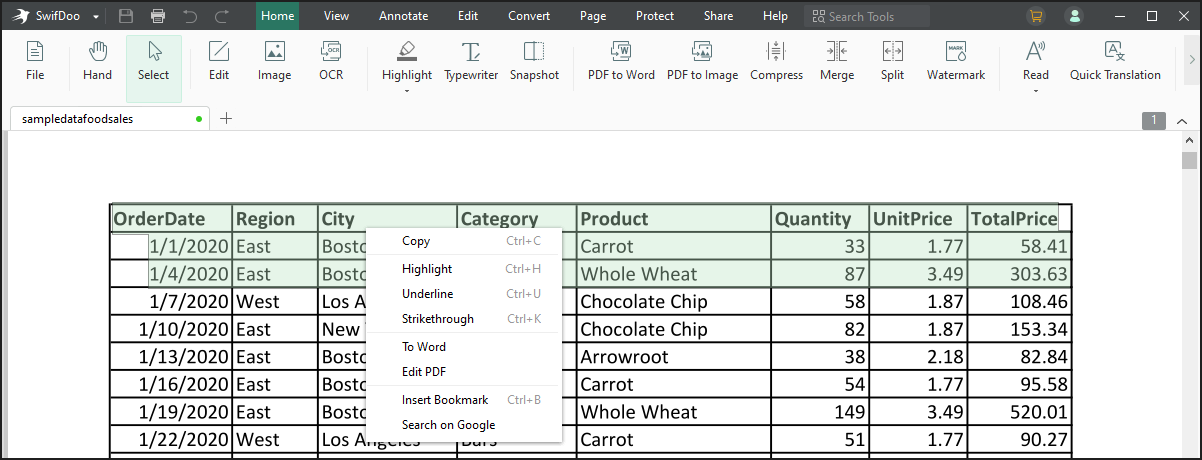This screenshot has height=460, width=1202.
Task: Switch to the Home tab
Action: pyautogui.click(x=277, y=16)
